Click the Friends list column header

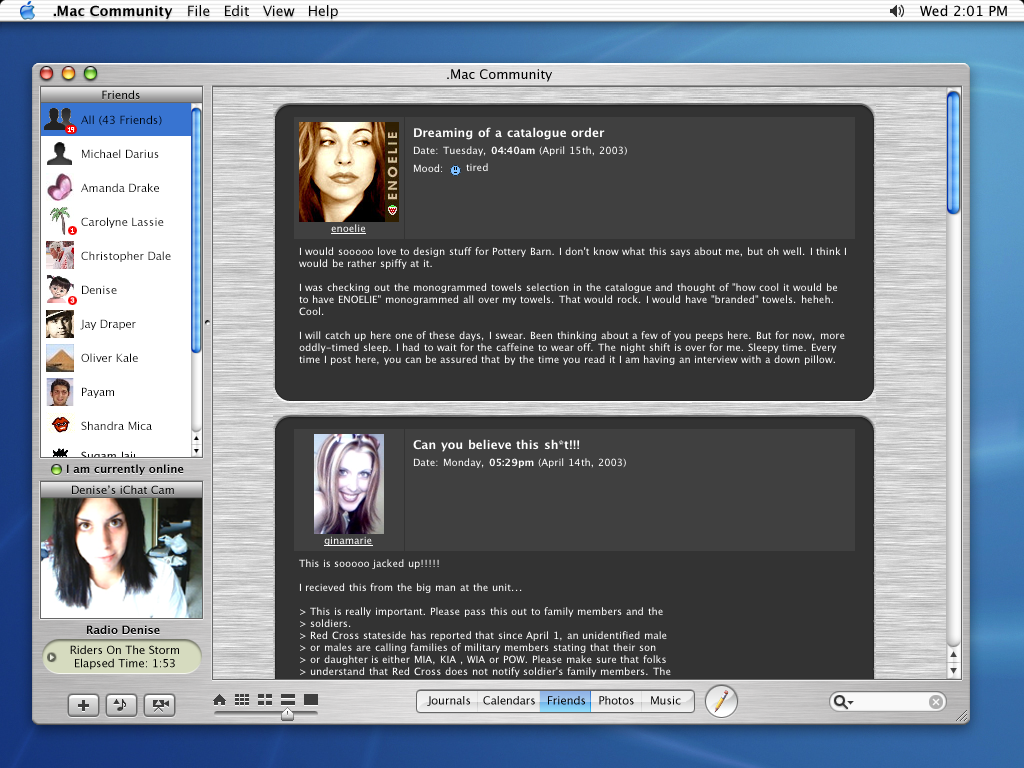point(121,95)
